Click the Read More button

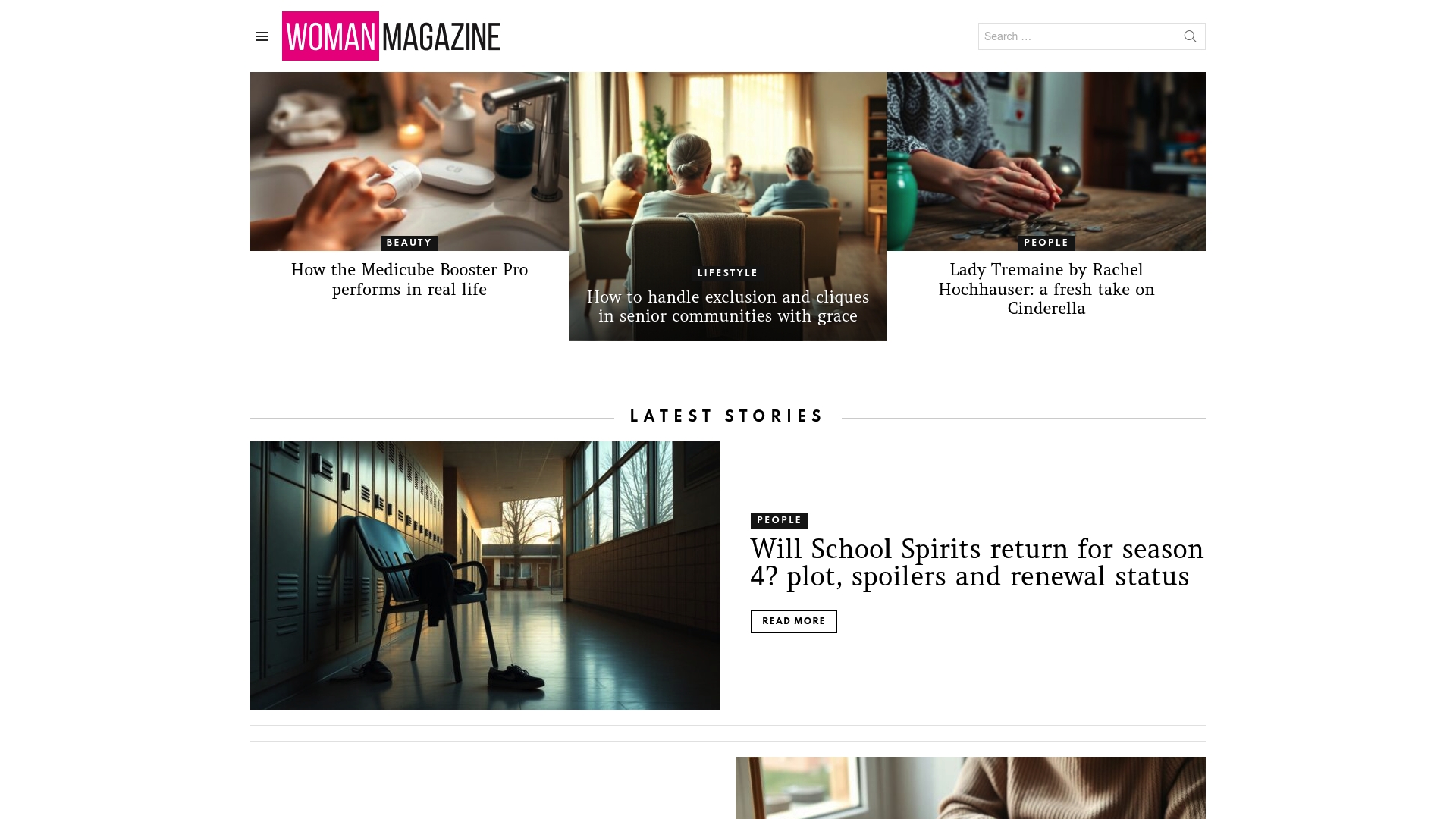coord(794,622)
